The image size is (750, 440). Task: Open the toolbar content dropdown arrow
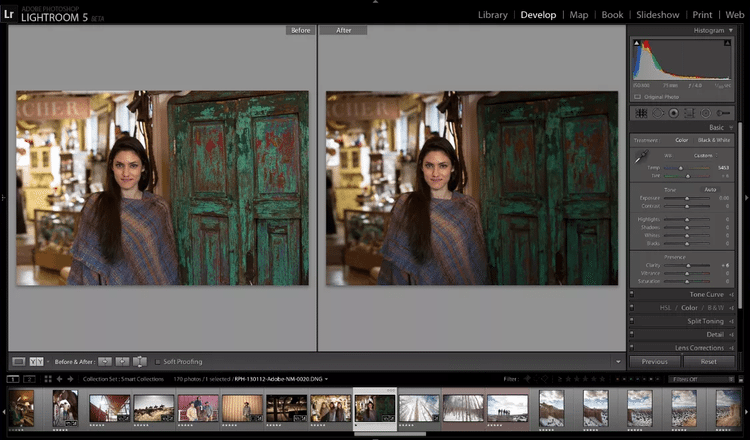point(618,362)
